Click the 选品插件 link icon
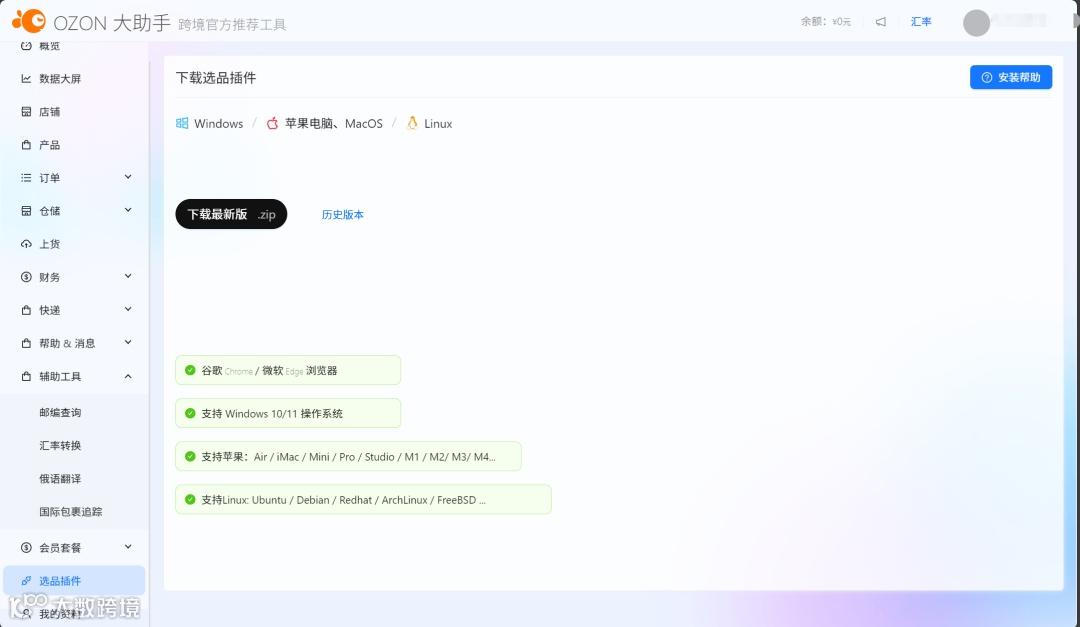 pyautogui.click(x=26, y=581)
